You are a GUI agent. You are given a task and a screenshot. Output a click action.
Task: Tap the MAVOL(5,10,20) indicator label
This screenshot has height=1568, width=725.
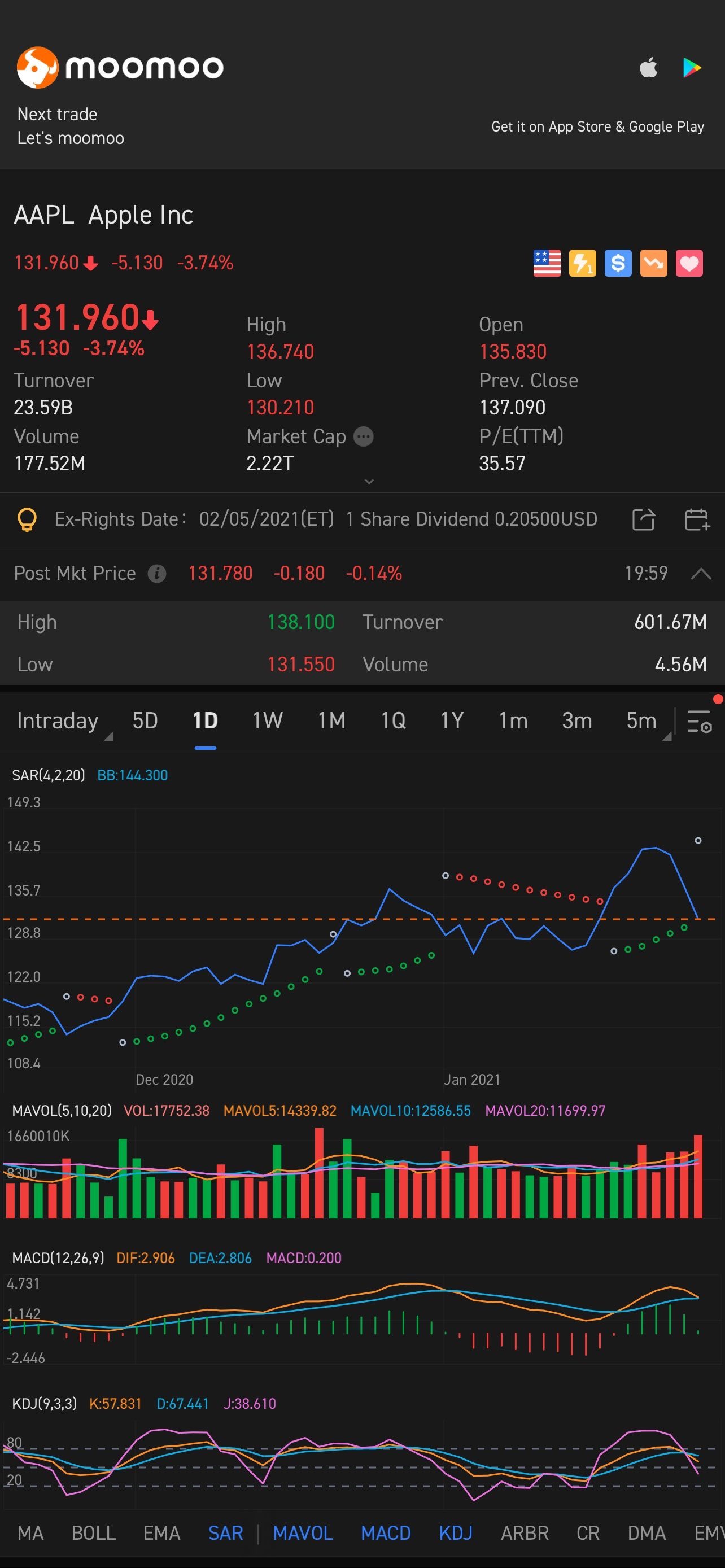[62, 1110]
